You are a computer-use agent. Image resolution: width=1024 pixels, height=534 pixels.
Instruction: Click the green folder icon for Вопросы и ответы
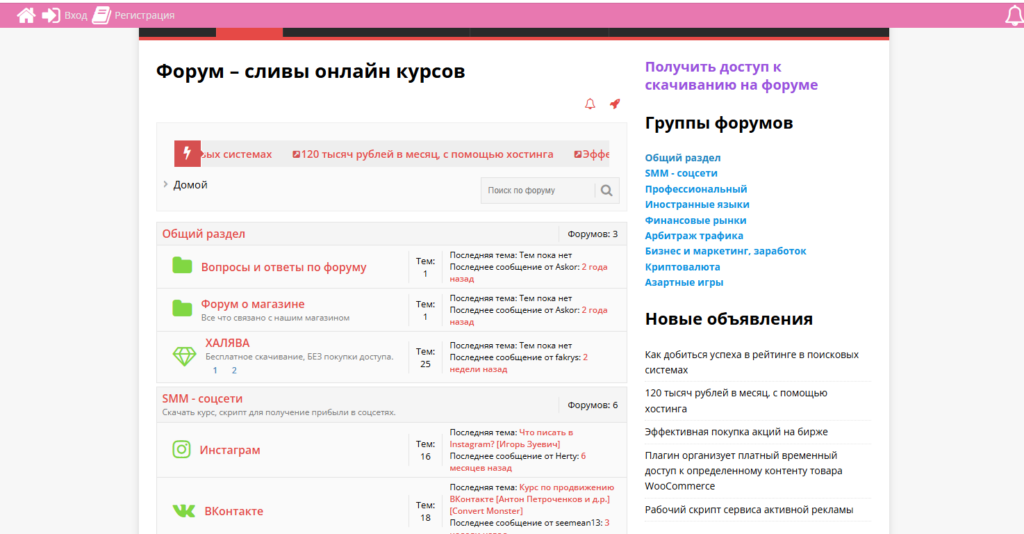(x=182, y=266)
